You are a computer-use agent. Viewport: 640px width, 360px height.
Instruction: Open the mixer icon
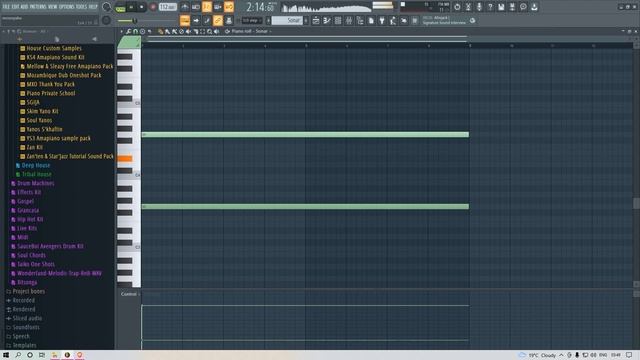349,20
